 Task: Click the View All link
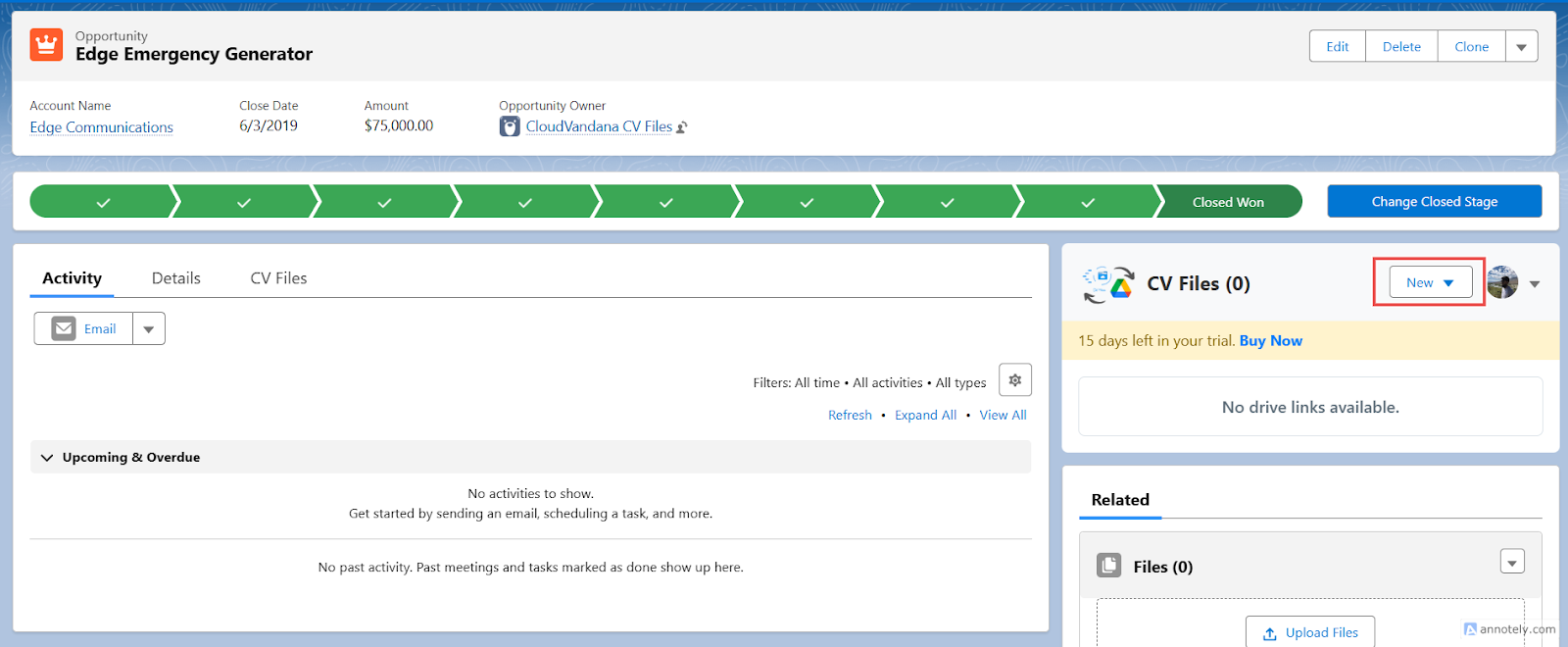click(x=1004, y=415)
